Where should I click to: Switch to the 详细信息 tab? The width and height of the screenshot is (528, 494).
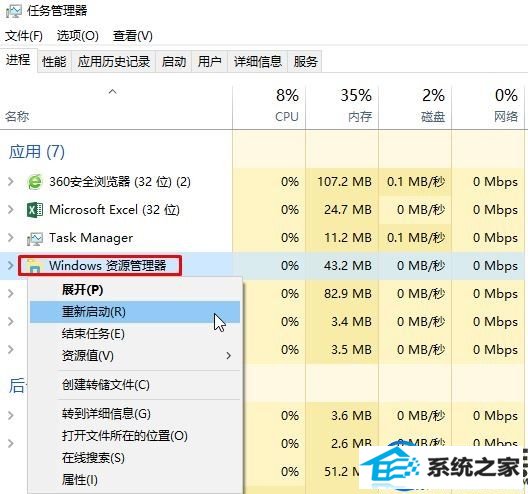tap(258, 62)
